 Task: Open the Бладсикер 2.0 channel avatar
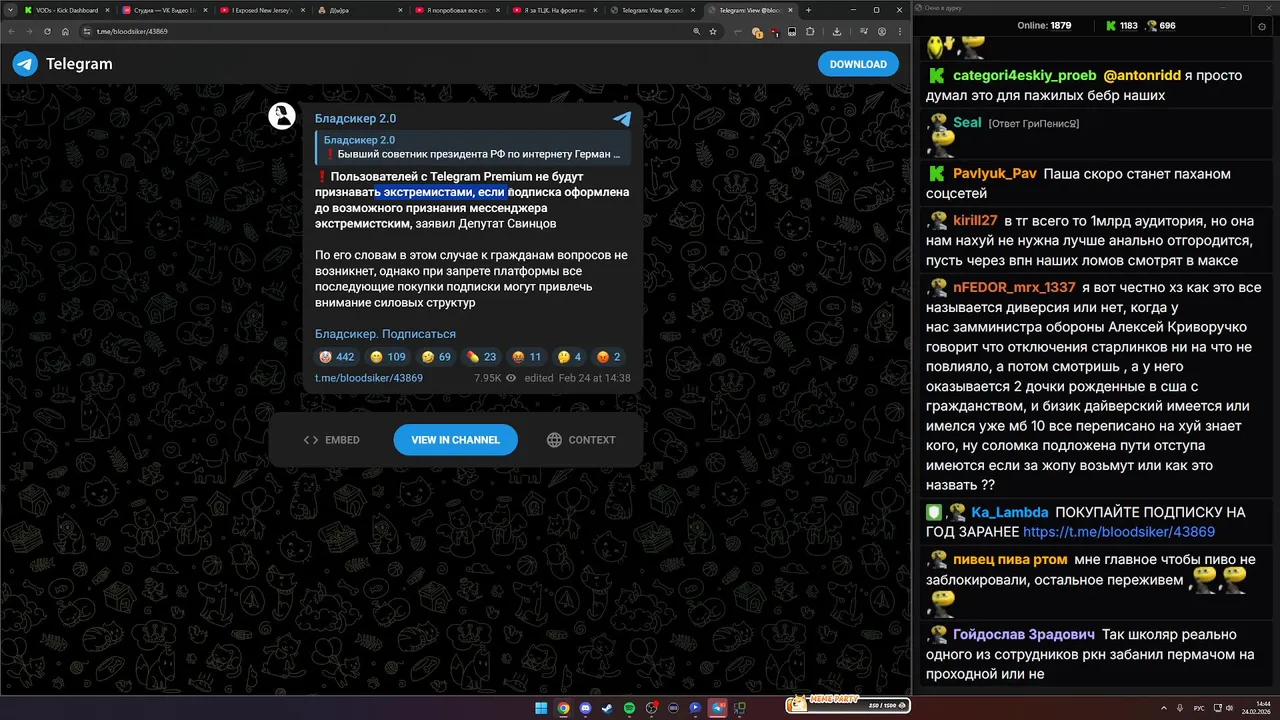(x=282, y=116)
